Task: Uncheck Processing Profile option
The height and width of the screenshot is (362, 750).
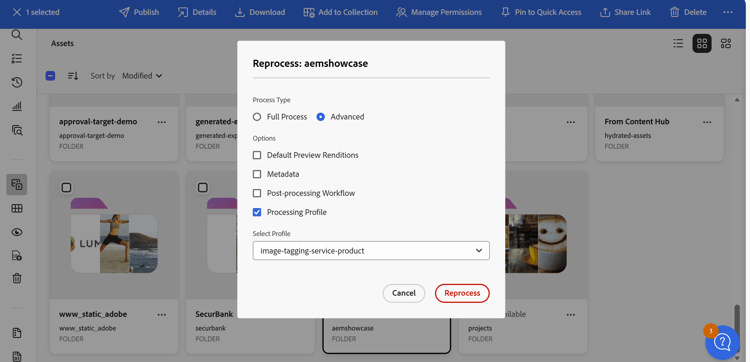Action: pos(257,212)
